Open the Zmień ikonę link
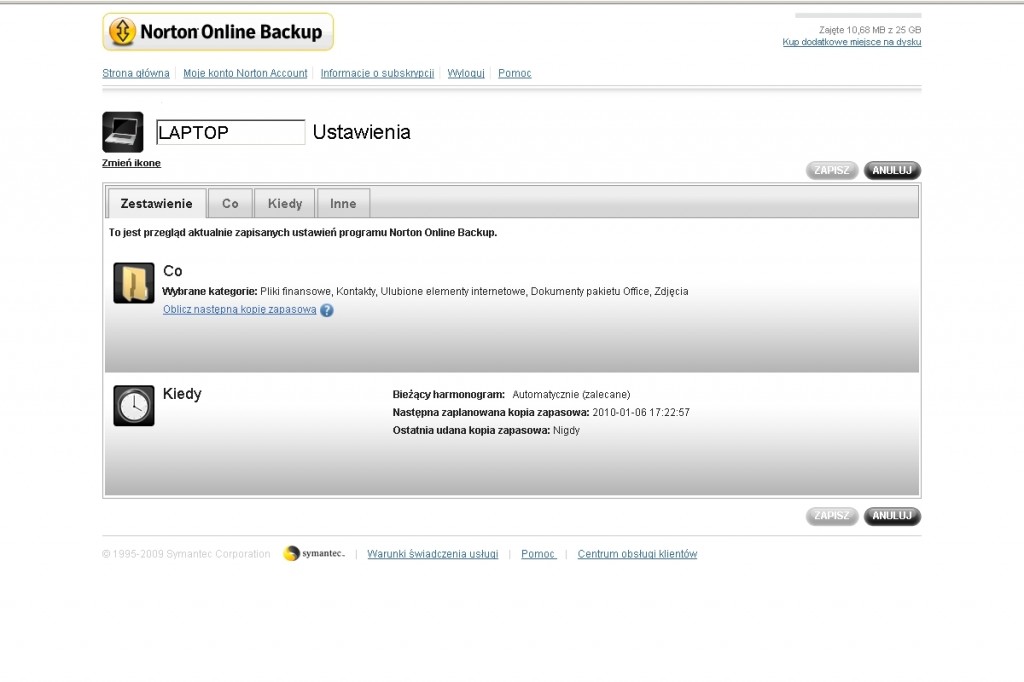Screen dimensions: 1024x682 [131, 163]
